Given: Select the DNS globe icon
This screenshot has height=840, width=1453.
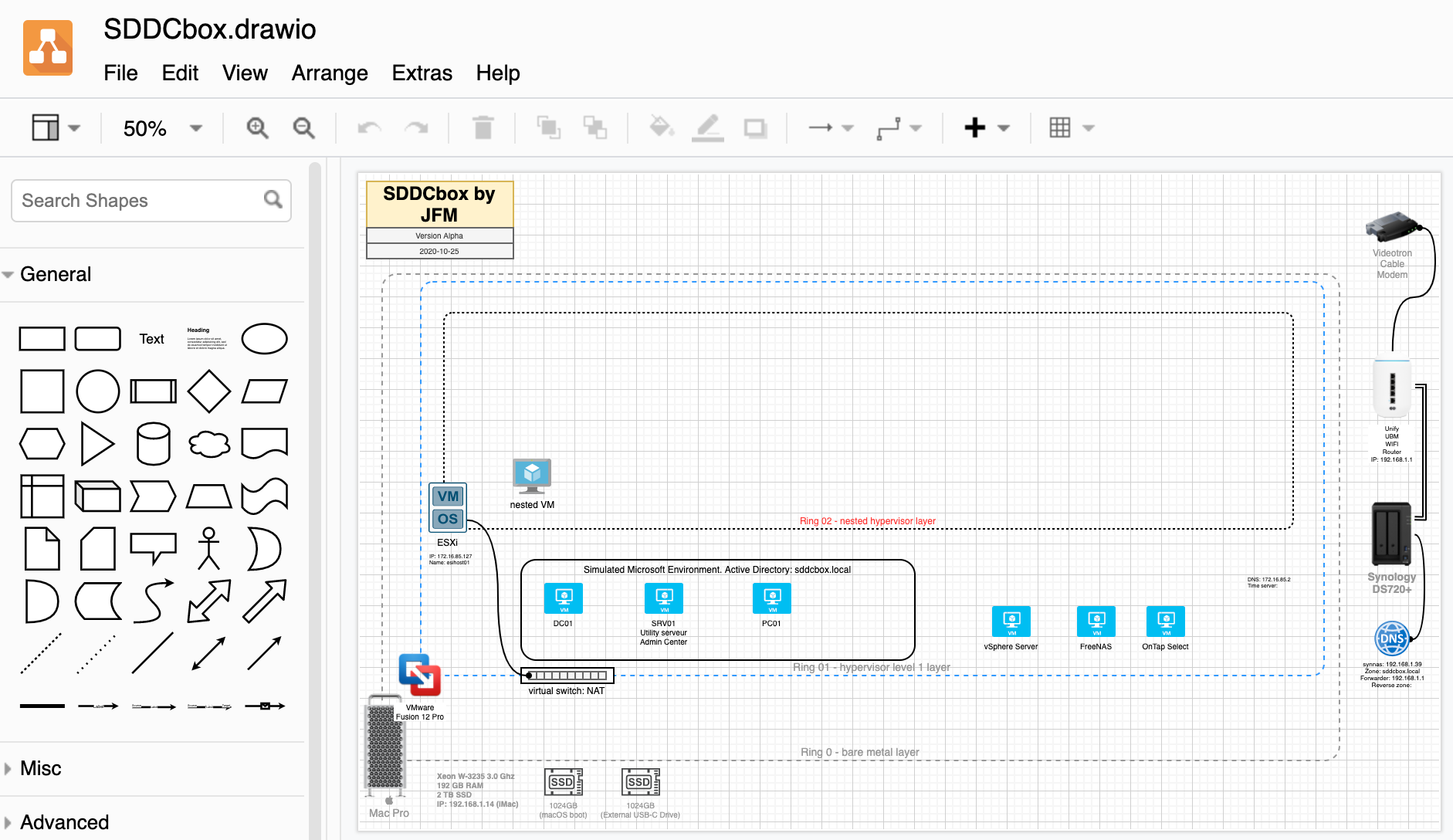Looking at the screenshot, I should [x=1392, y=638].
